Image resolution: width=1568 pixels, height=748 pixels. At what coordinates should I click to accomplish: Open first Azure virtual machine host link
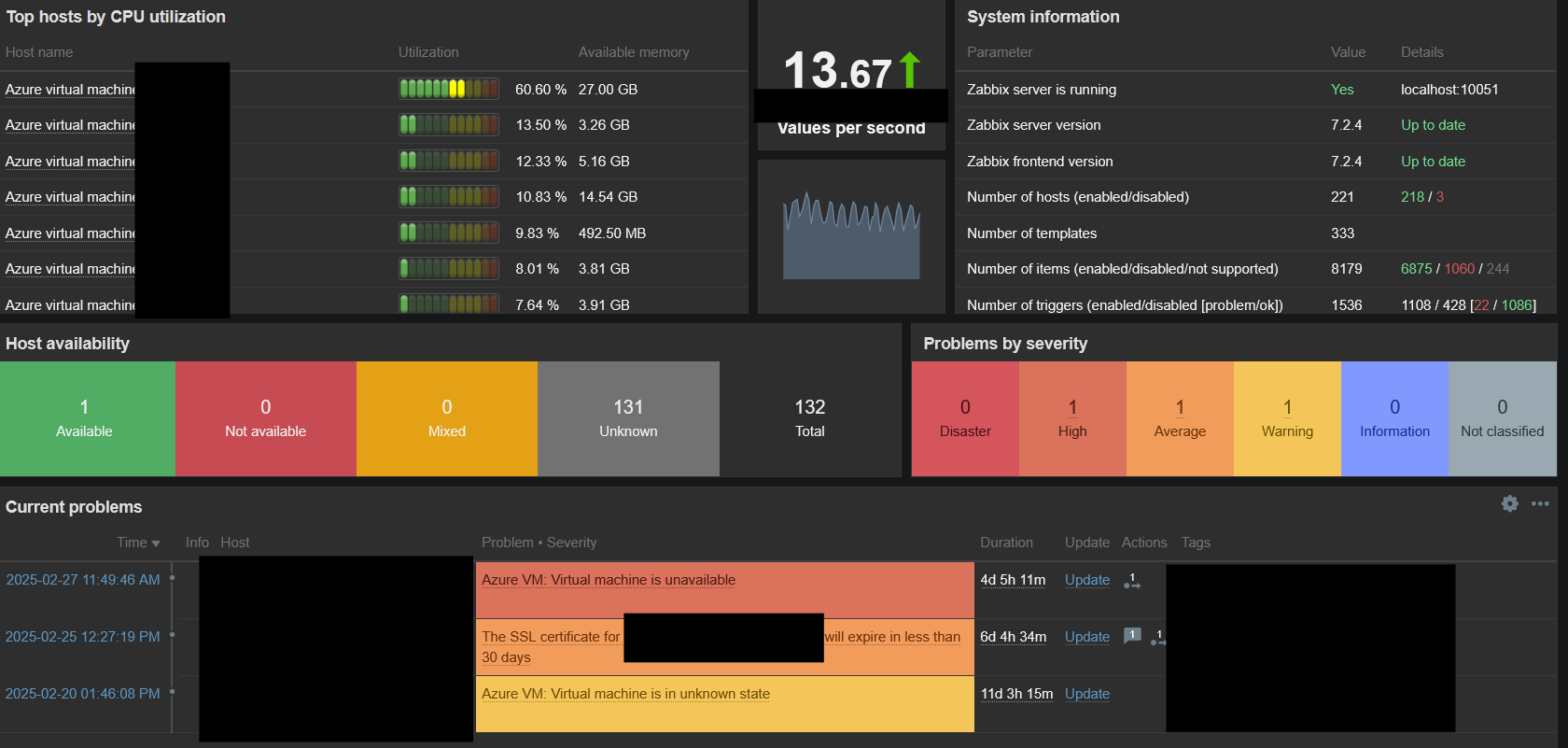coord(70,90)
